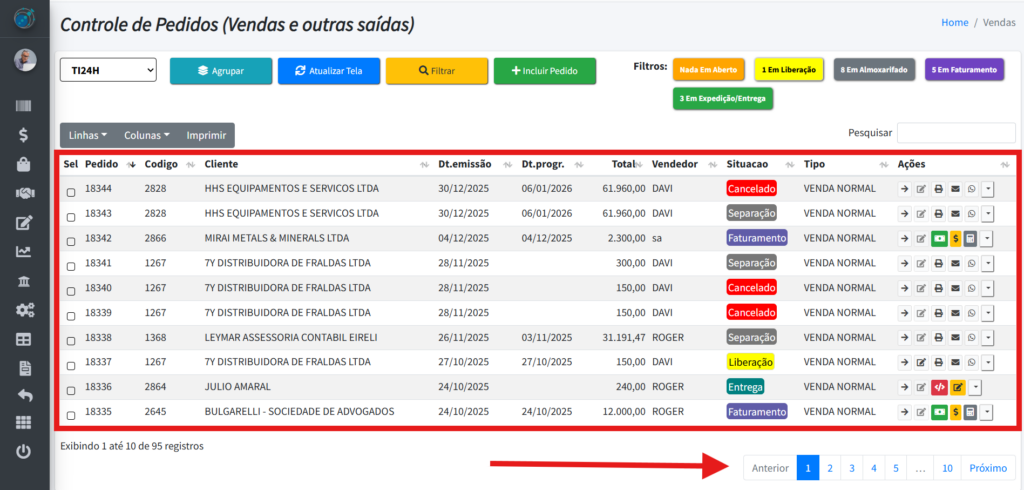The width and height of the screenshot is (1024, 490).
Task: Click the power icon in the sidebar
Action: 24,452
